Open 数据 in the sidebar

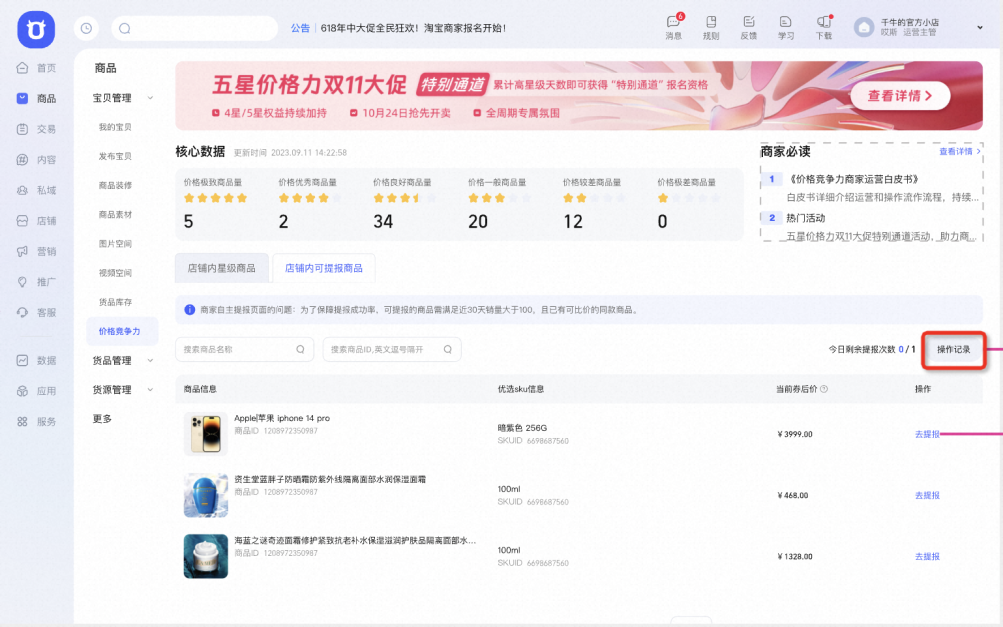(x=36, y=361)
